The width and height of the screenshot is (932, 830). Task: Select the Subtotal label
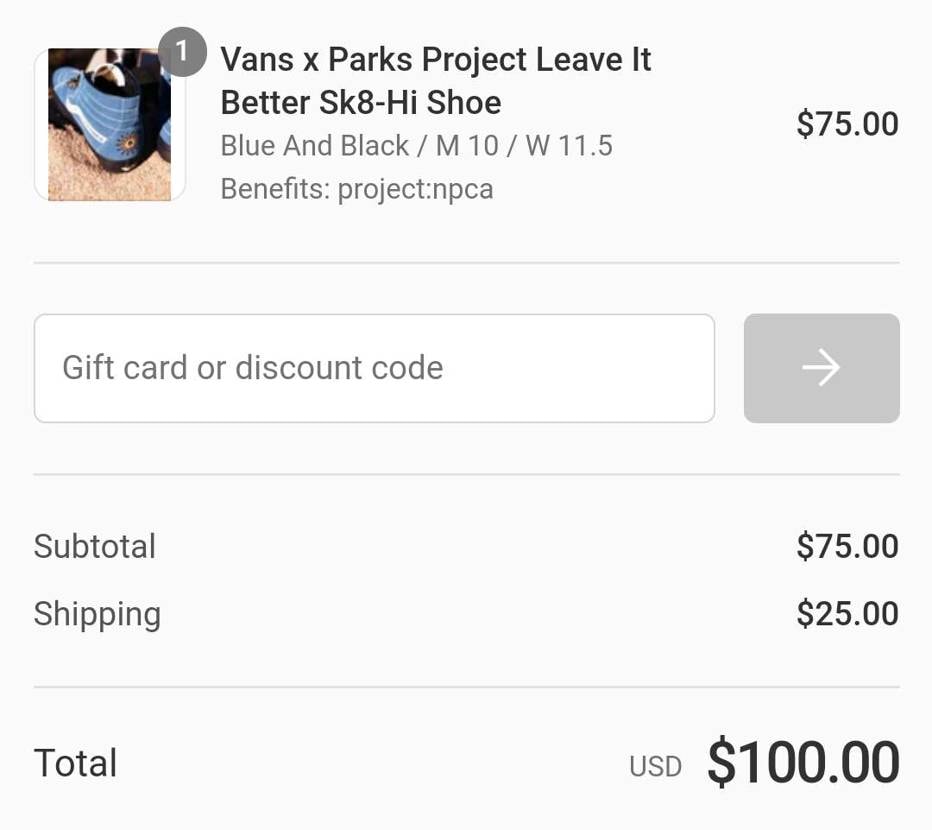click(x=95, y=546)
